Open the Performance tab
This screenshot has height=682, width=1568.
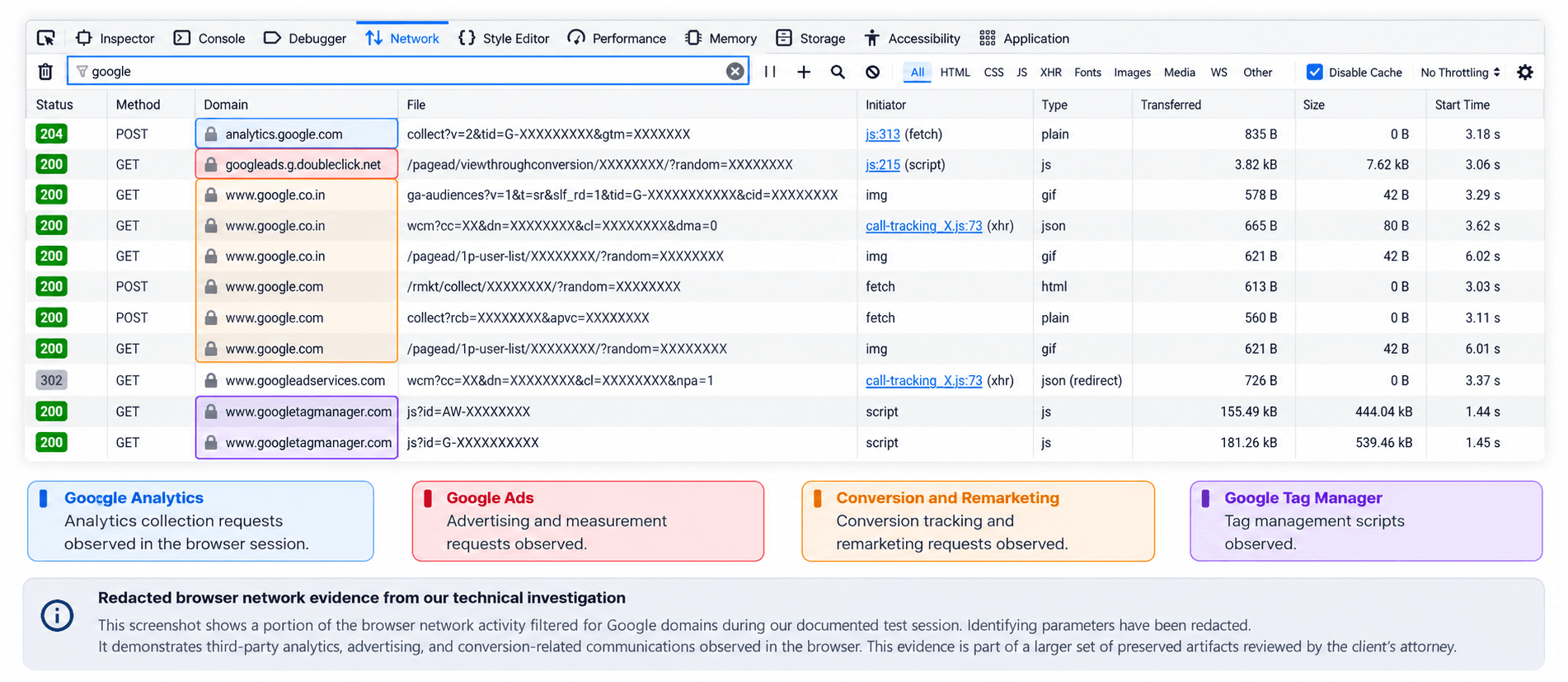(617, 38)
